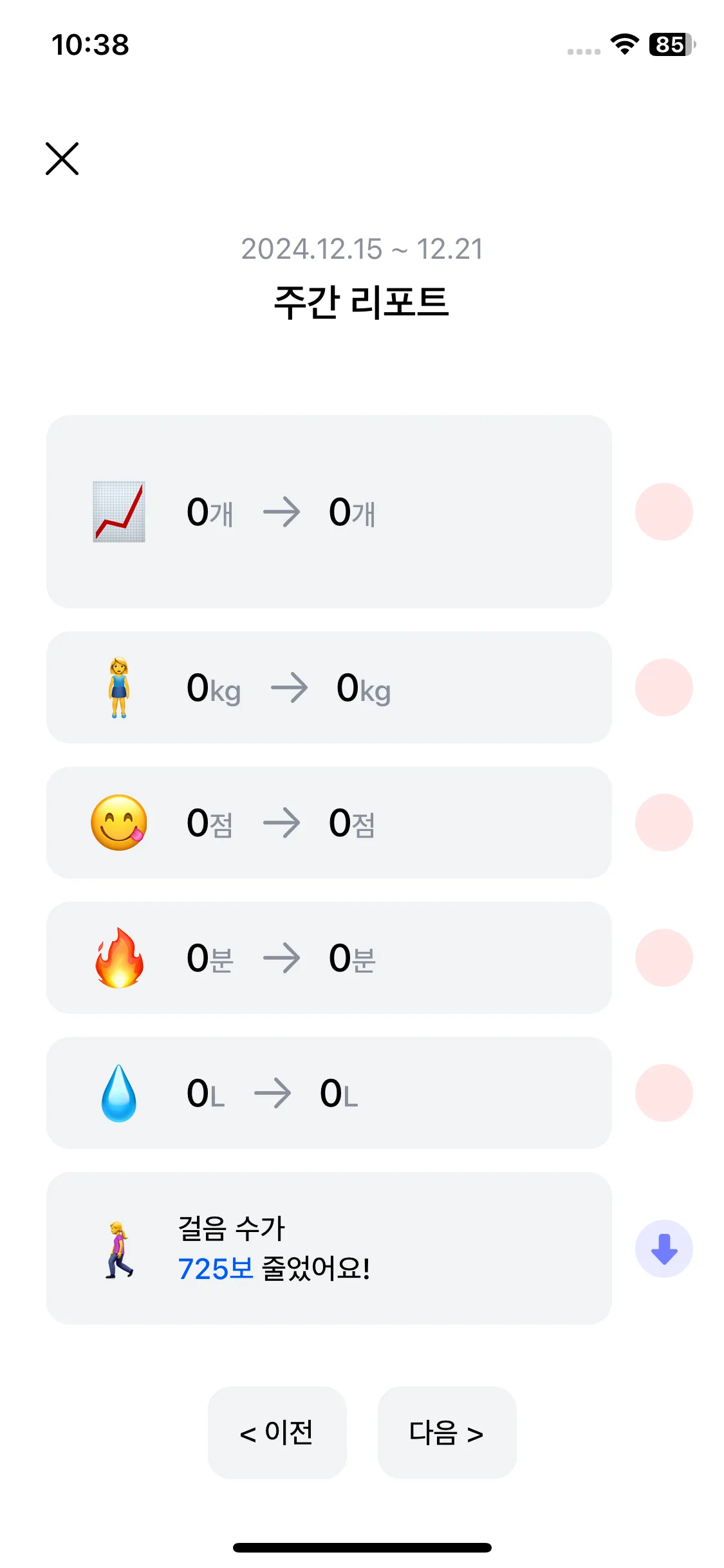Tap pink circle beside the kg row

pyautogui.click(x=664, y=687)
